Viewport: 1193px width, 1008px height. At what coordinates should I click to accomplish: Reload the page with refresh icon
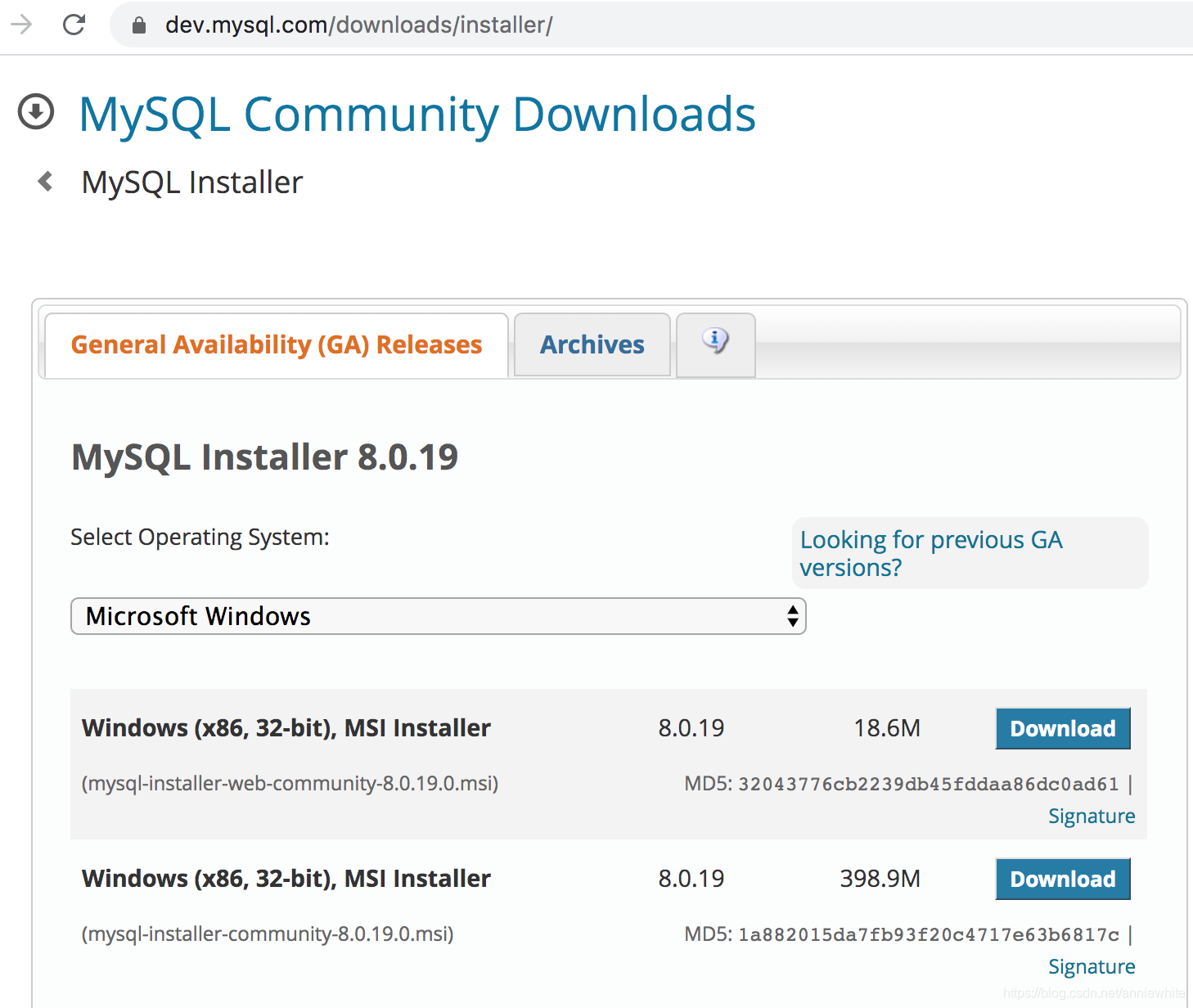click(74, 25)
